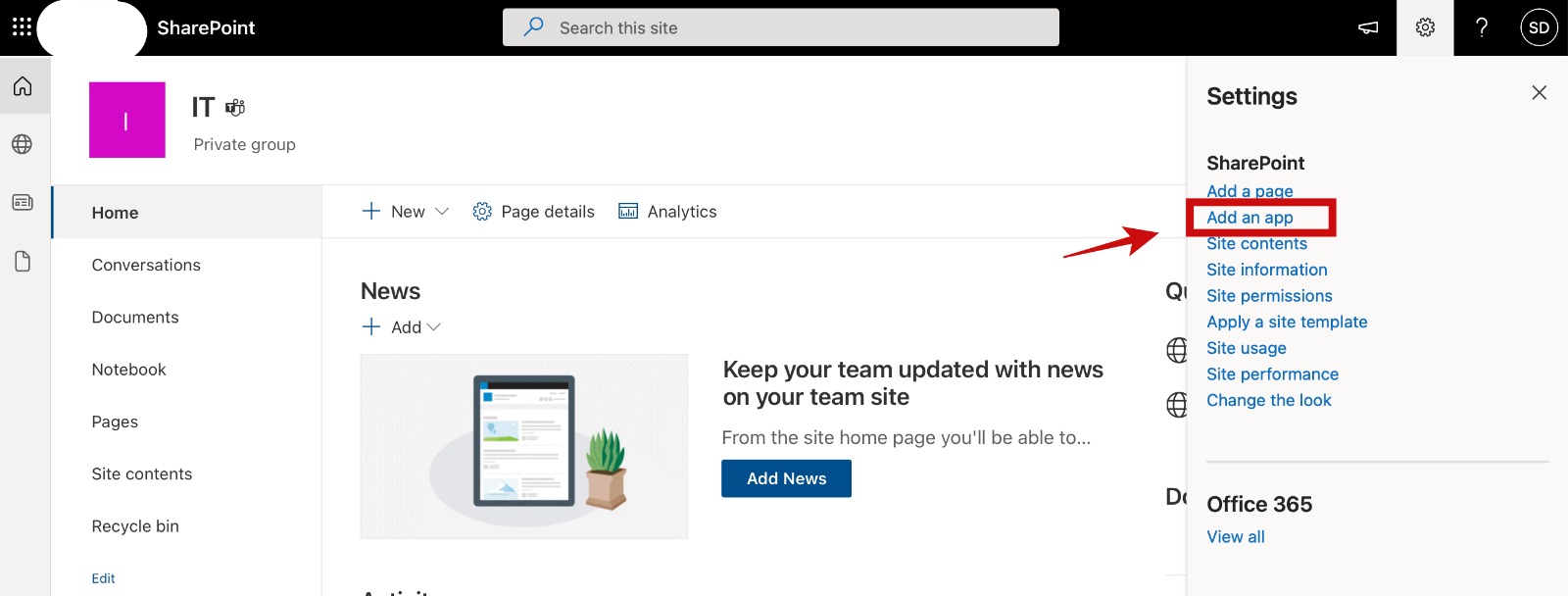Close the Settings panel
Screen dimensions: 1568x596
click(1539, 93)
